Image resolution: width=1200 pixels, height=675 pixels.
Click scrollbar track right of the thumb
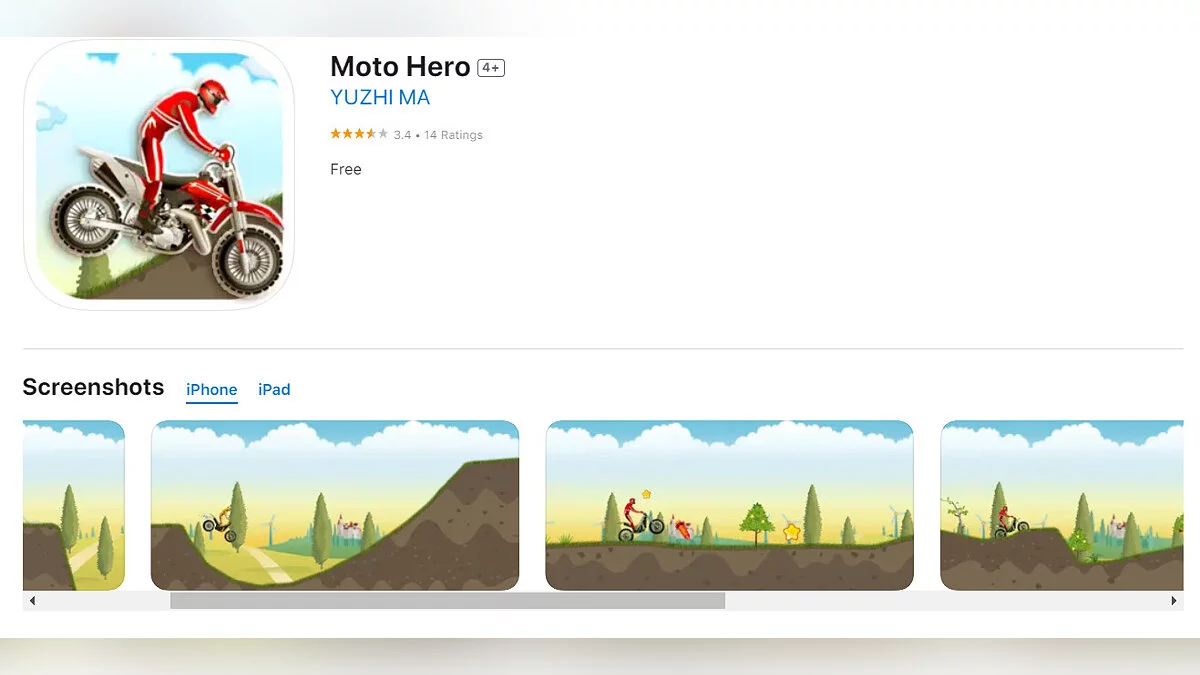click(940, 601)
